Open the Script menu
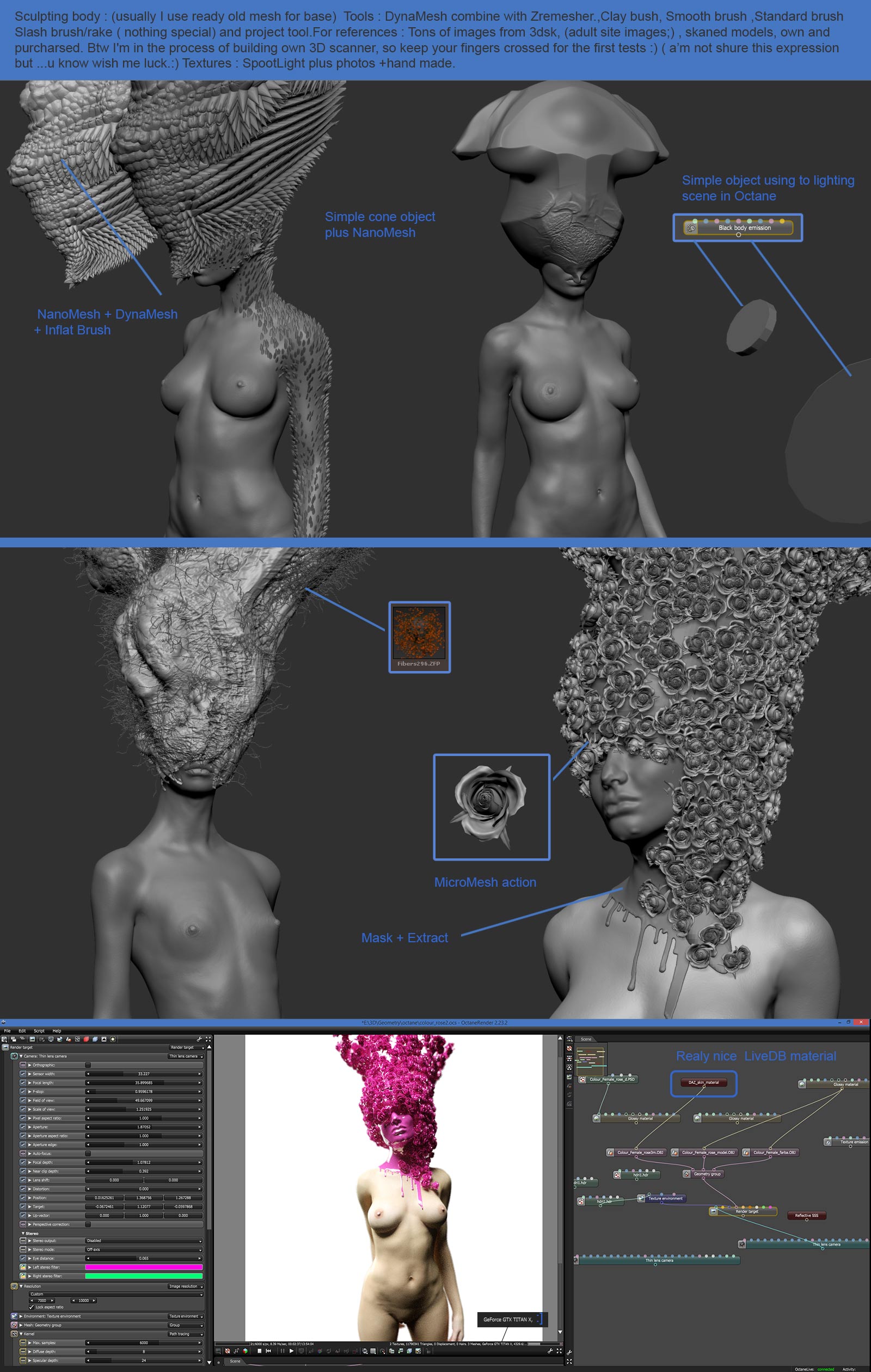This screenshot has height=1372, width=871. pos(39,1030)
